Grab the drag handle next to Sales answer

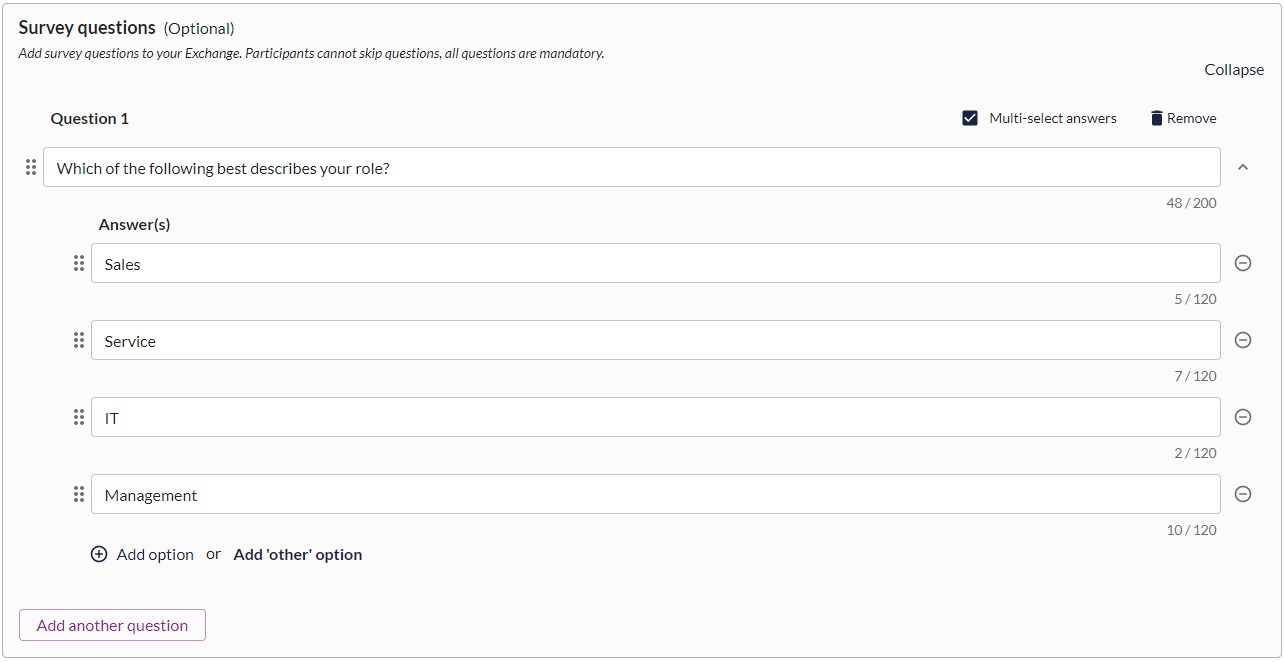click(79, 263)
